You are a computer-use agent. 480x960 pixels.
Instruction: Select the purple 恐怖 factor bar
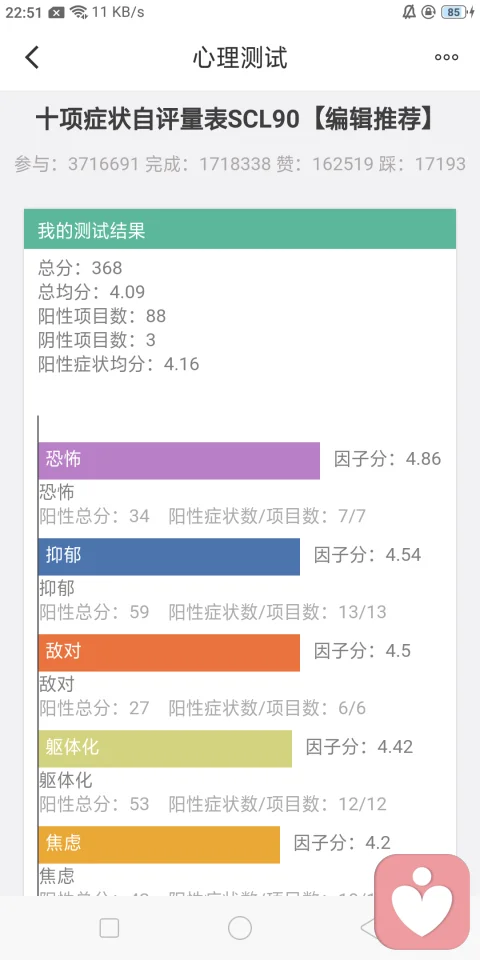(179, 460)
